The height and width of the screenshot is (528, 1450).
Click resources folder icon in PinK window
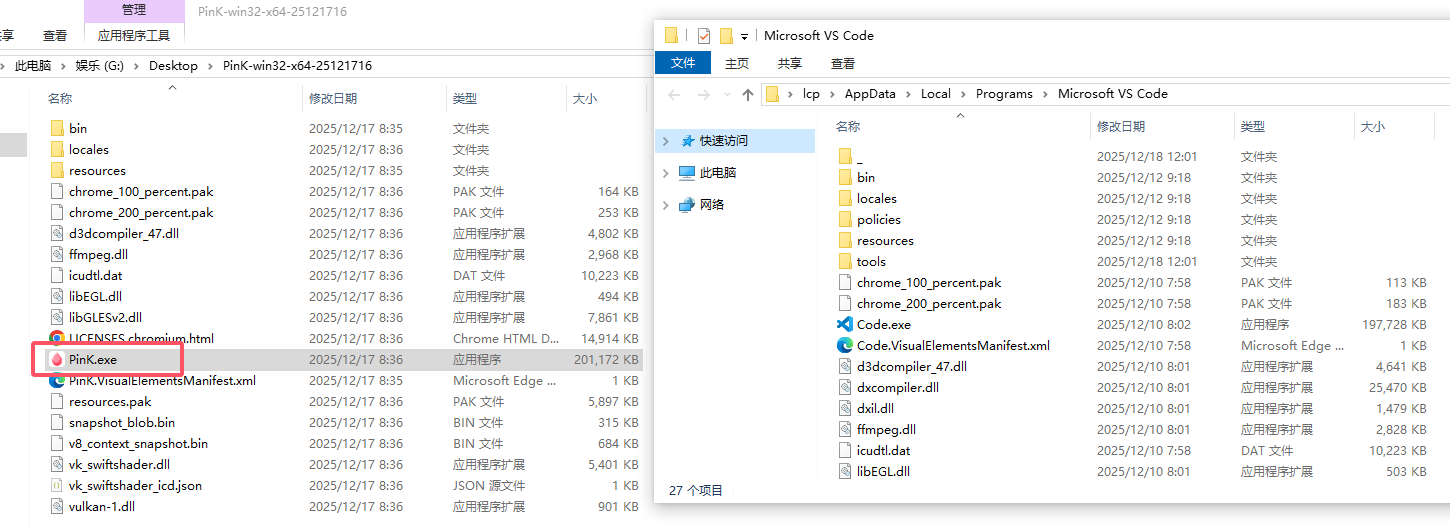(x=57, y=170)
